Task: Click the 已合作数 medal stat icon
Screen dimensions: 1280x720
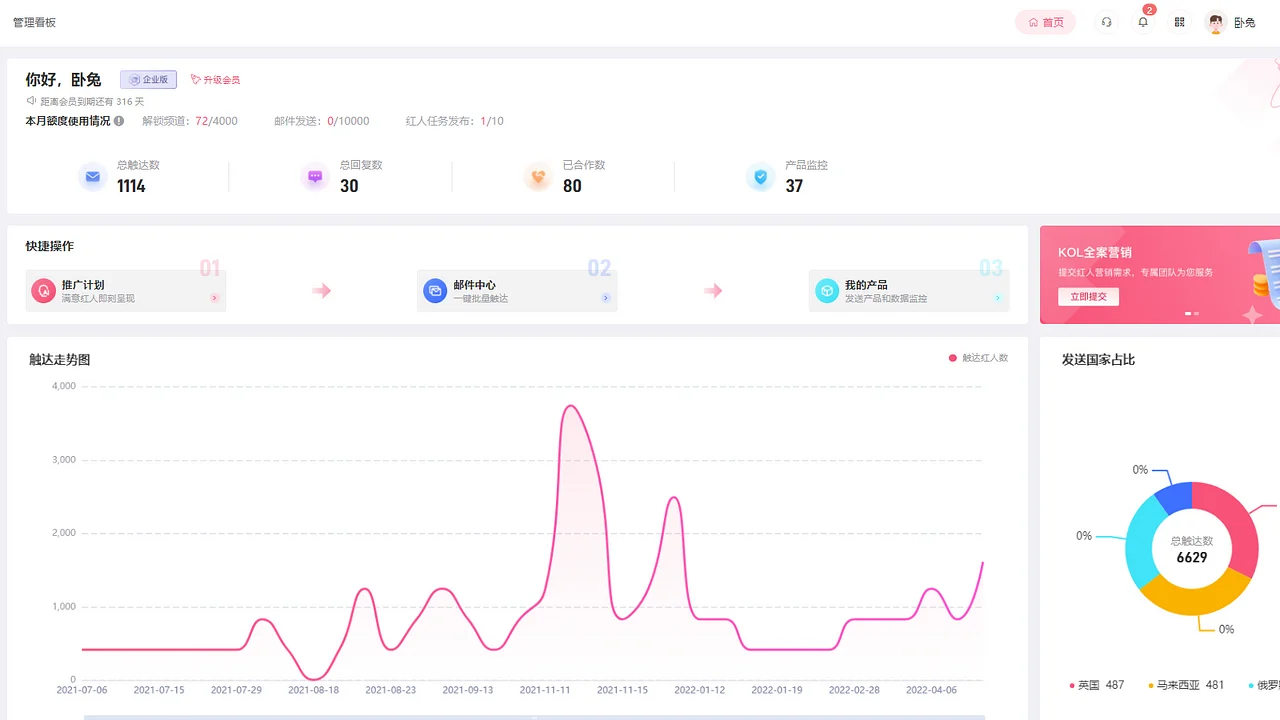Action: (538, 176)
